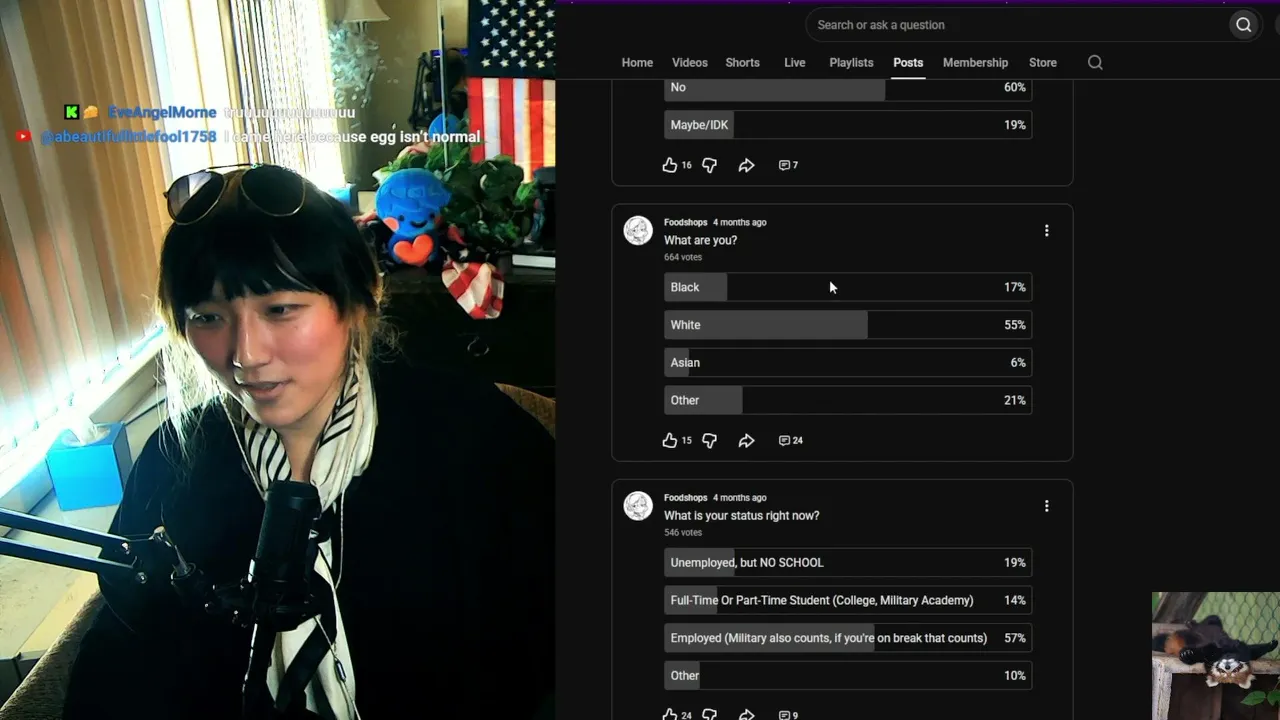Dislike the post with 7 comments
1280x720 pixels.
tap(709, 165)
